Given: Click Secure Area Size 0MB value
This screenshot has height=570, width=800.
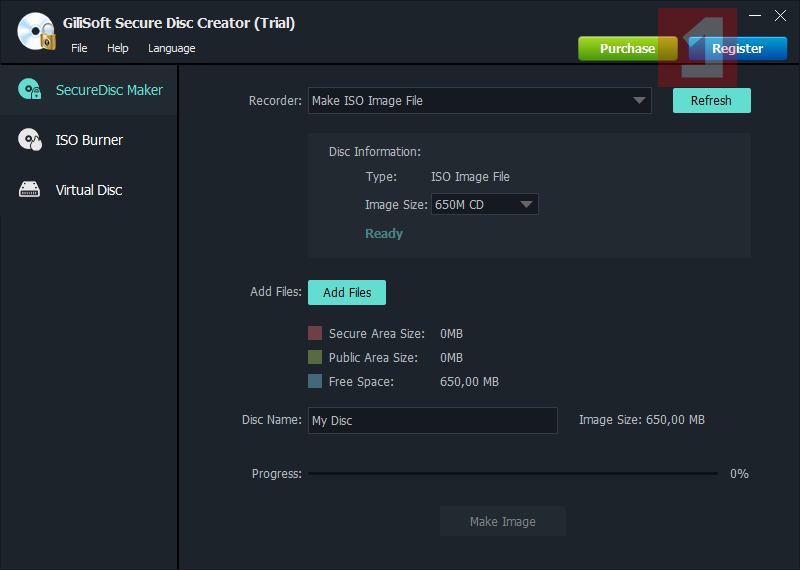Looking at the screenshot, I should [452, 334].
